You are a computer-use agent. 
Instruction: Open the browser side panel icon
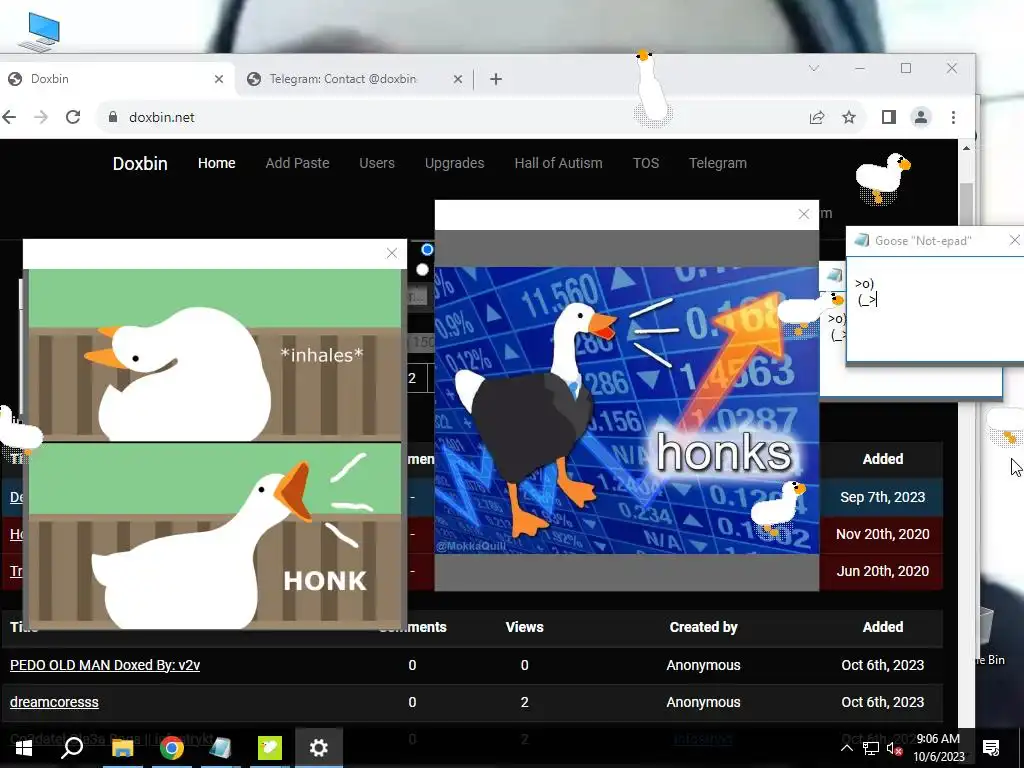pyautogui.click(x=888, y=118)
